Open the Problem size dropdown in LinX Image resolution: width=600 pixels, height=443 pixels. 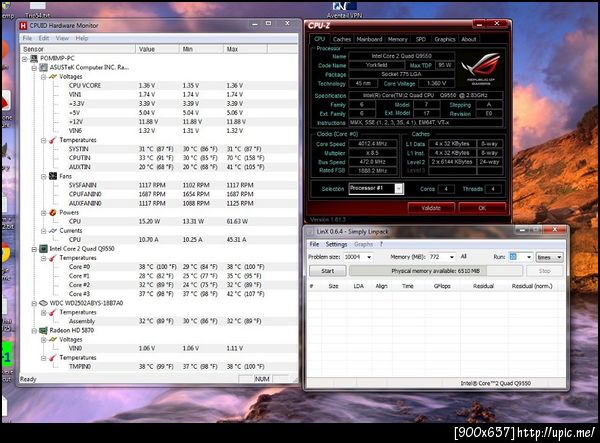coord(369,257)
